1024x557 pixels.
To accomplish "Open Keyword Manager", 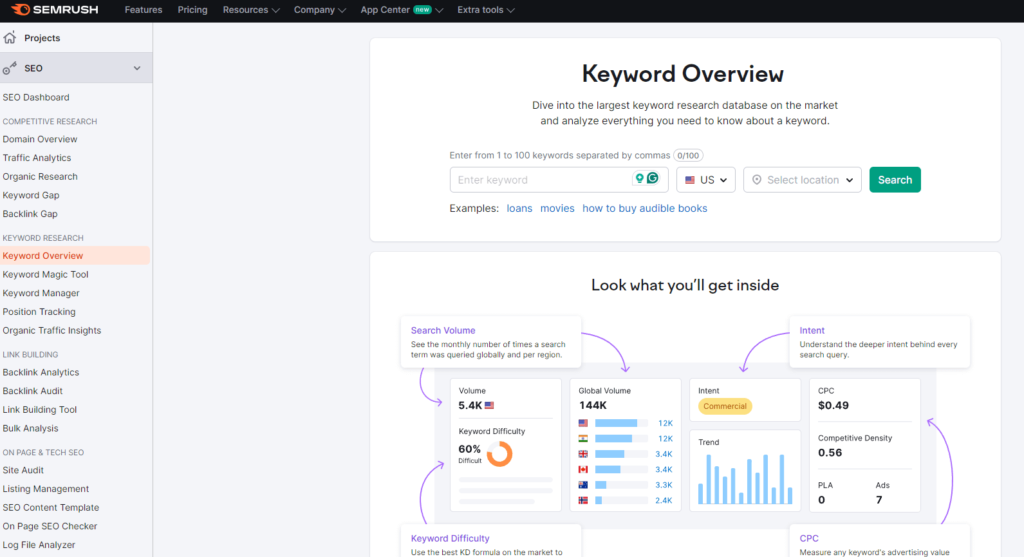I will click(x=41, y=293).
